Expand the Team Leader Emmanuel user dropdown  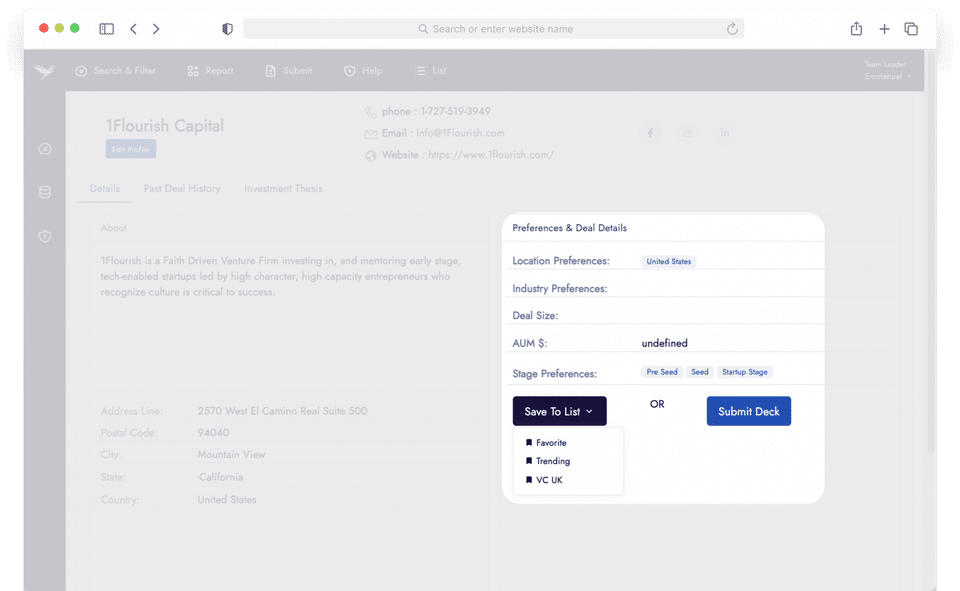point(887,70)
